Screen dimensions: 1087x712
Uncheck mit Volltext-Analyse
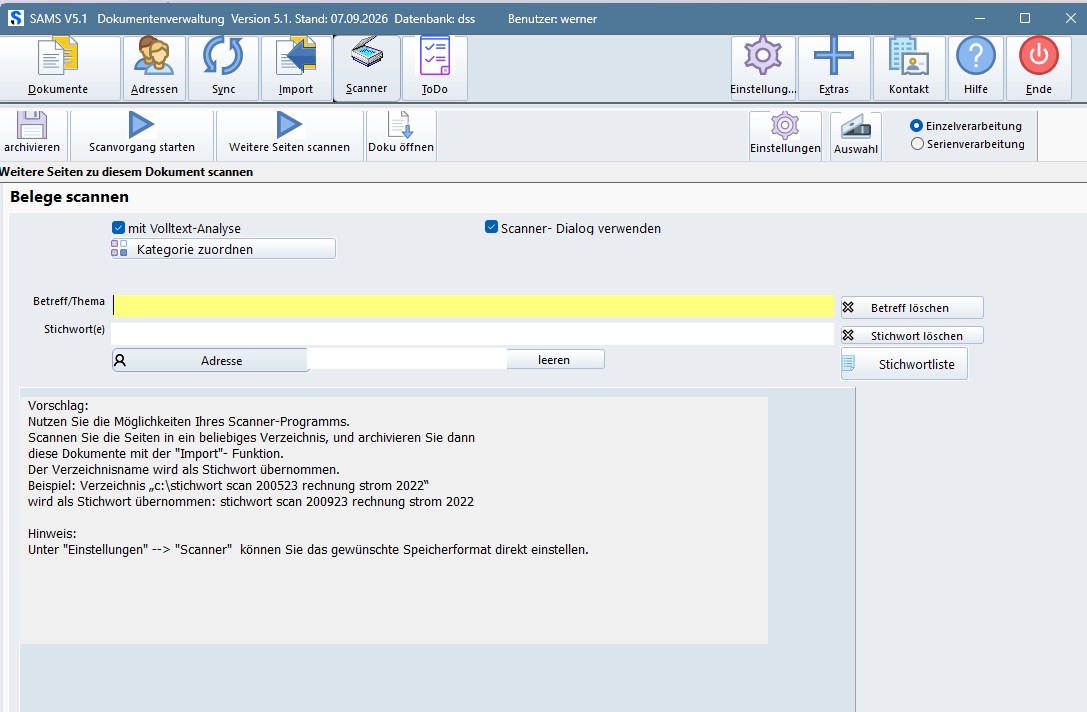(x=119, y=228)
